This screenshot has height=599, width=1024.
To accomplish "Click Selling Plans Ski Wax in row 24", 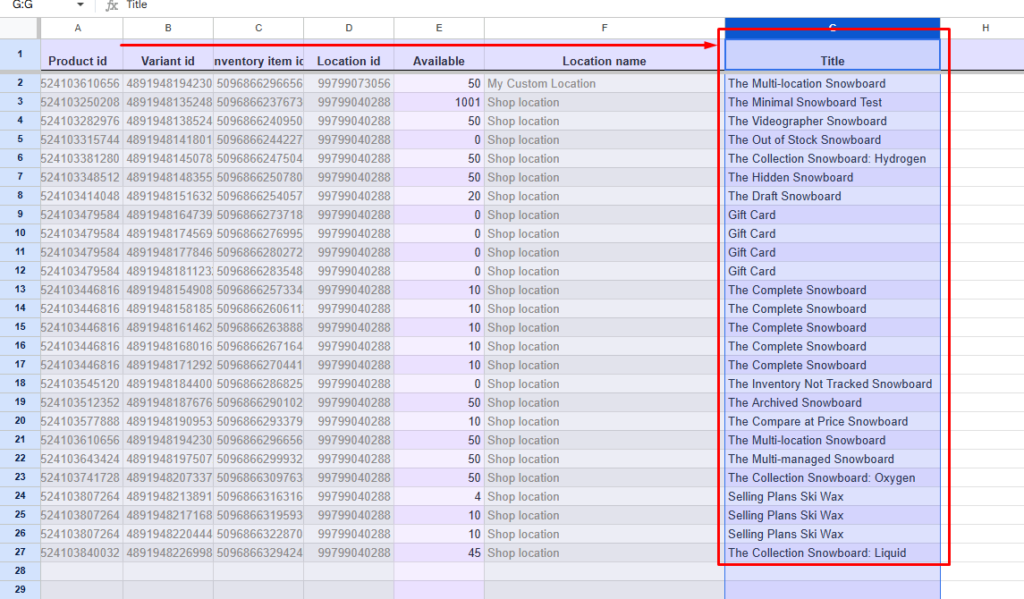I will pos(833,496).
